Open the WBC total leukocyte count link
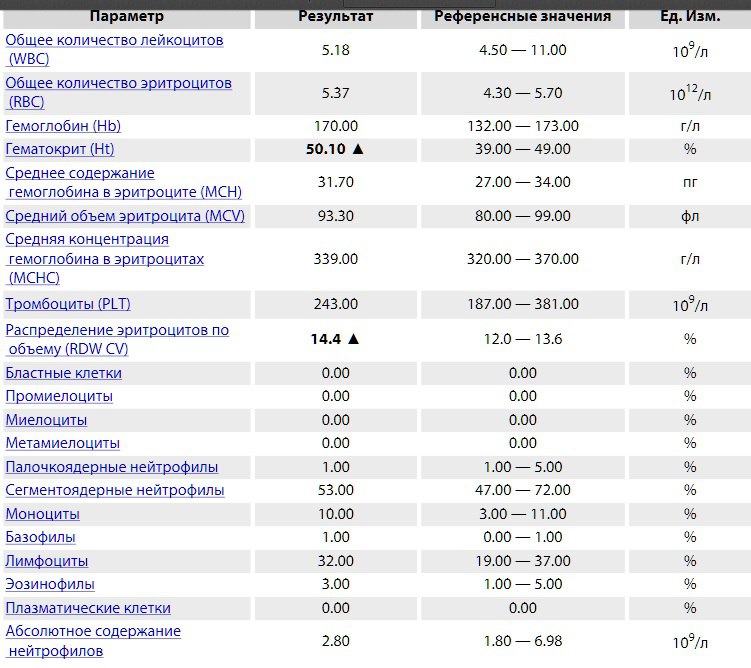 point(114,41)
